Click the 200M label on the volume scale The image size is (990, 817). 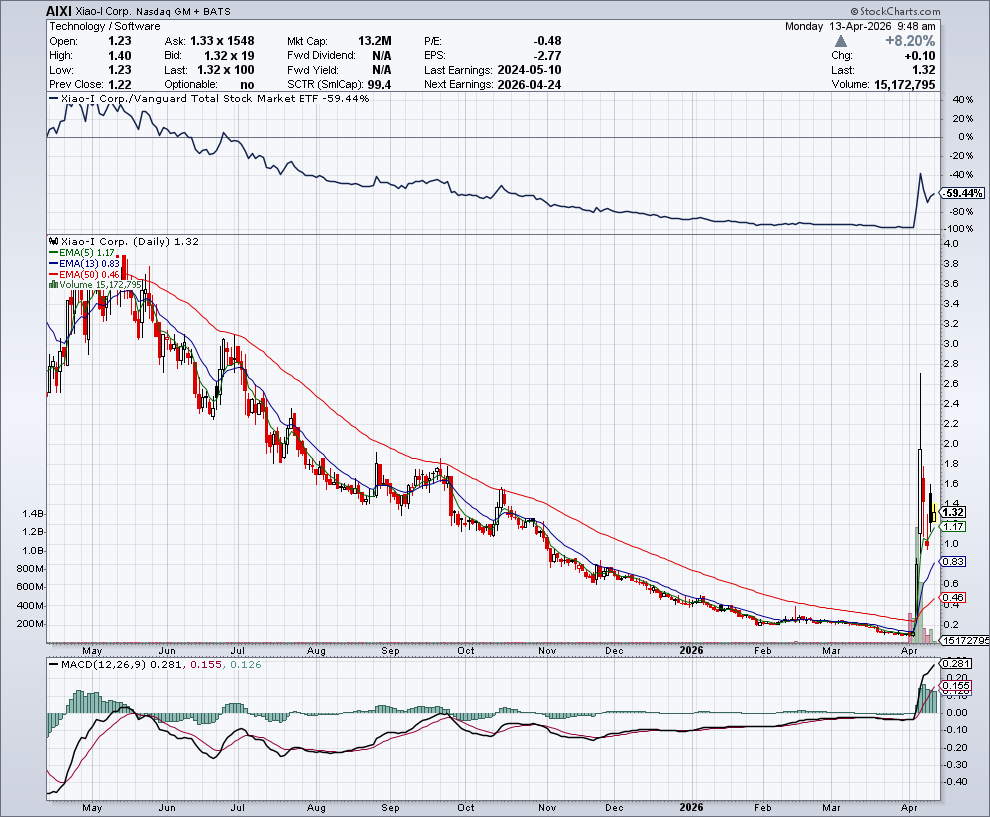[x=30, y=624]
